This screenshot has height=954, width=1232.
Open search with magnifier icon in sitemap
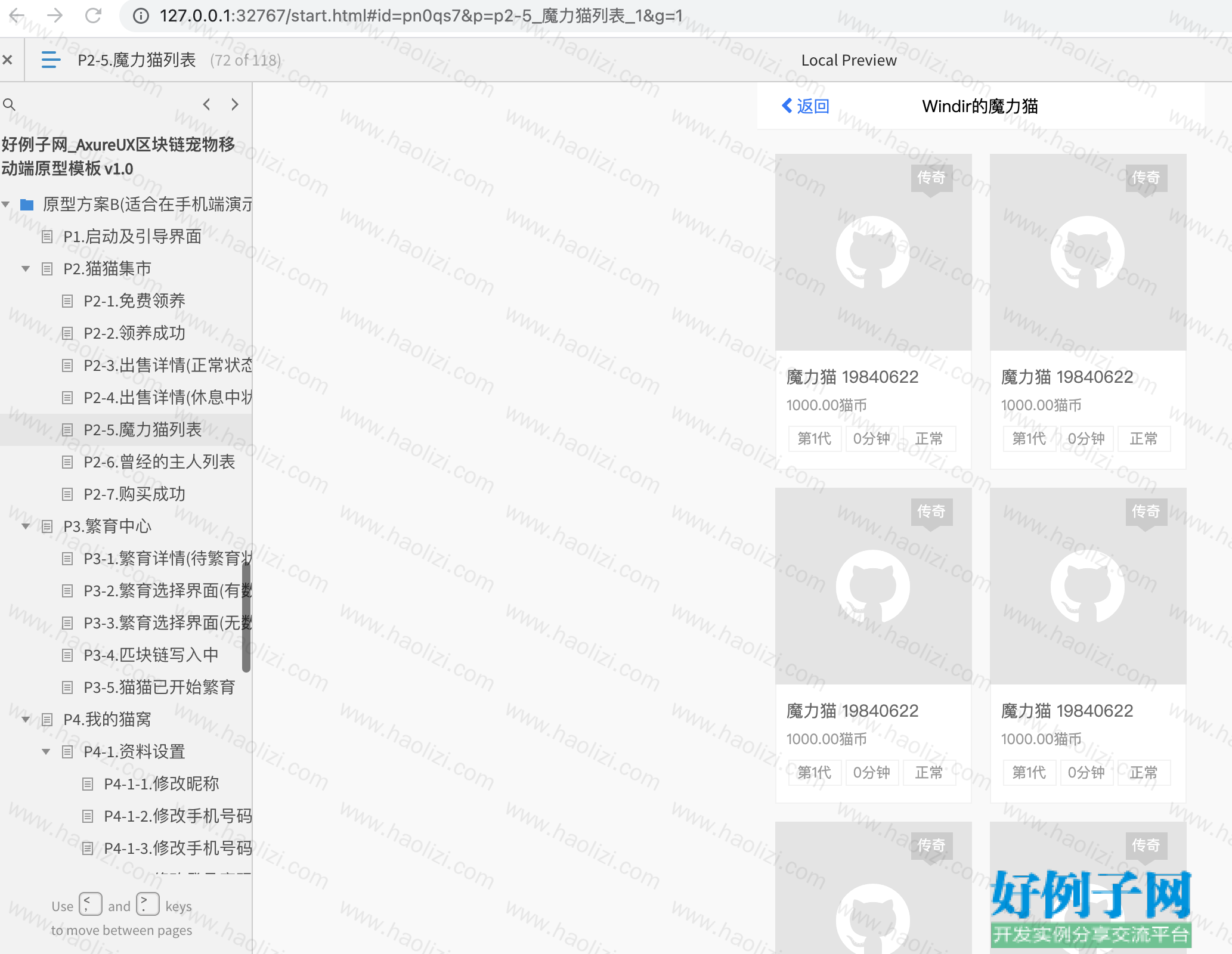coord(9,105)
